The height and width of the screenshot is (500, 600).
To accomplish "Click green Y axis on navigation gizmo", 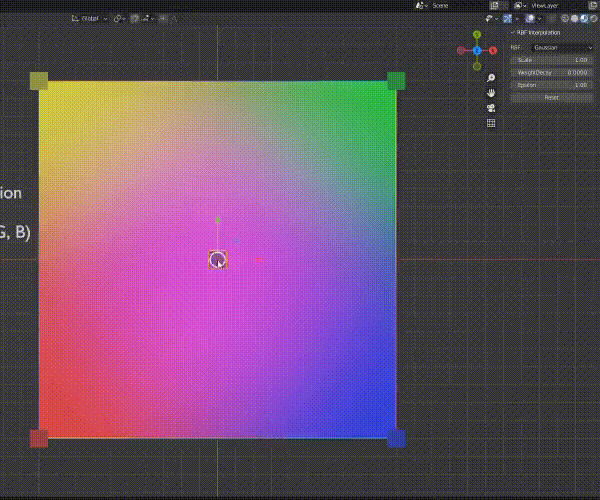I will click(477, 35).
